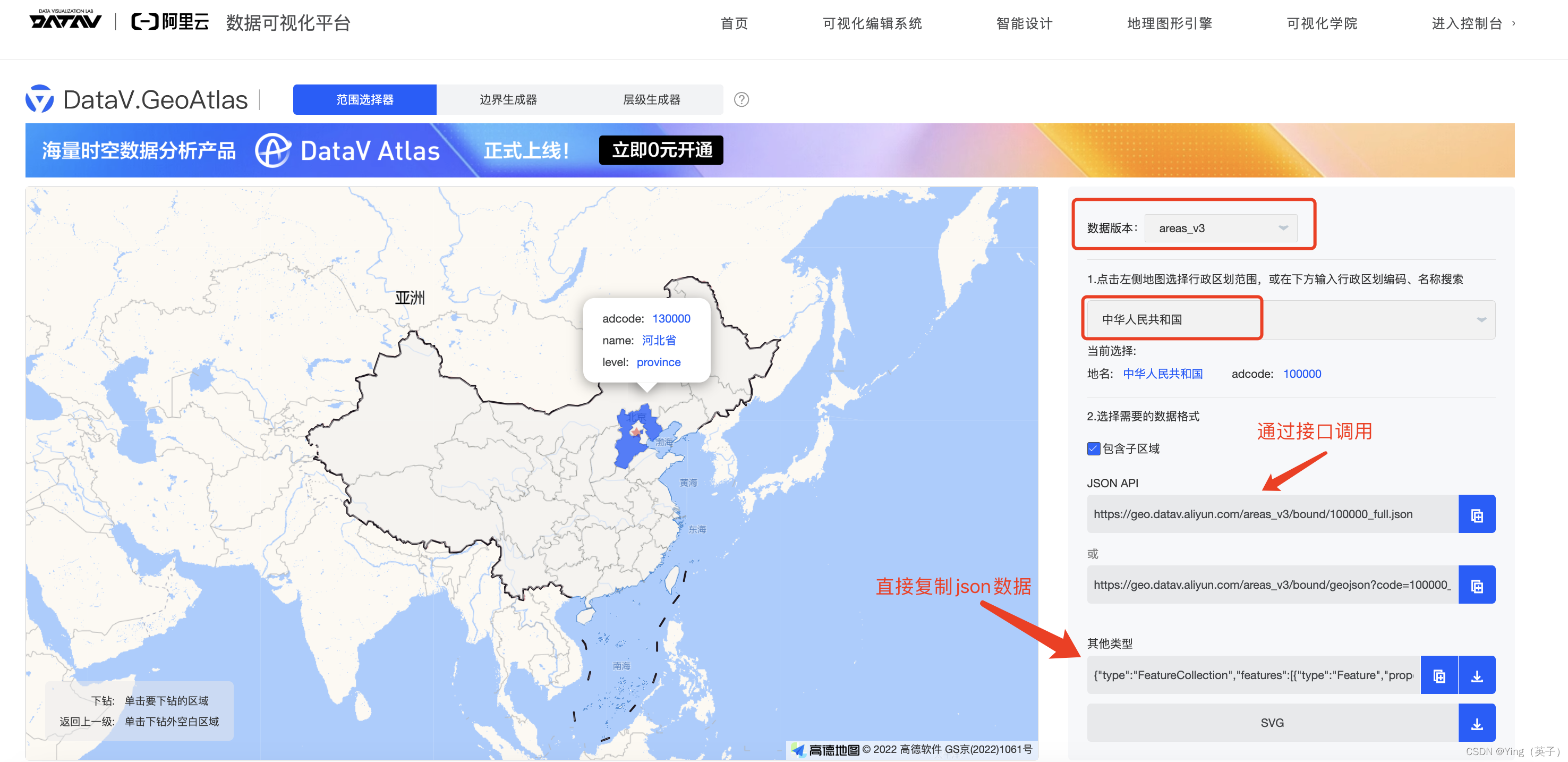Open 可视化学院 in the top nav
The image size is (1568, 762).
[x=1322, y=23]
